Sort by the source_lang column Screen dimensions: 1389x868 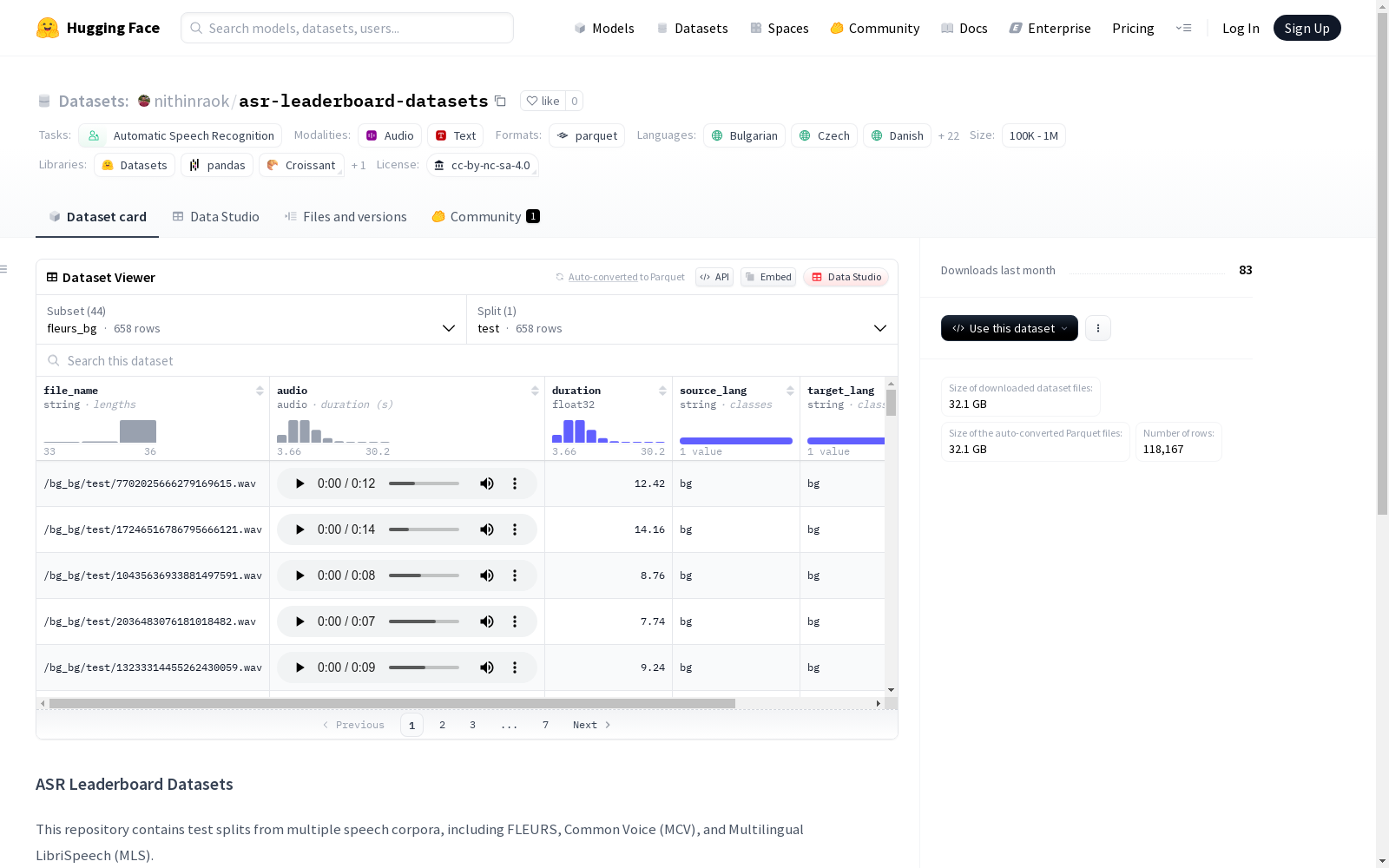click(x=790, y=391)
